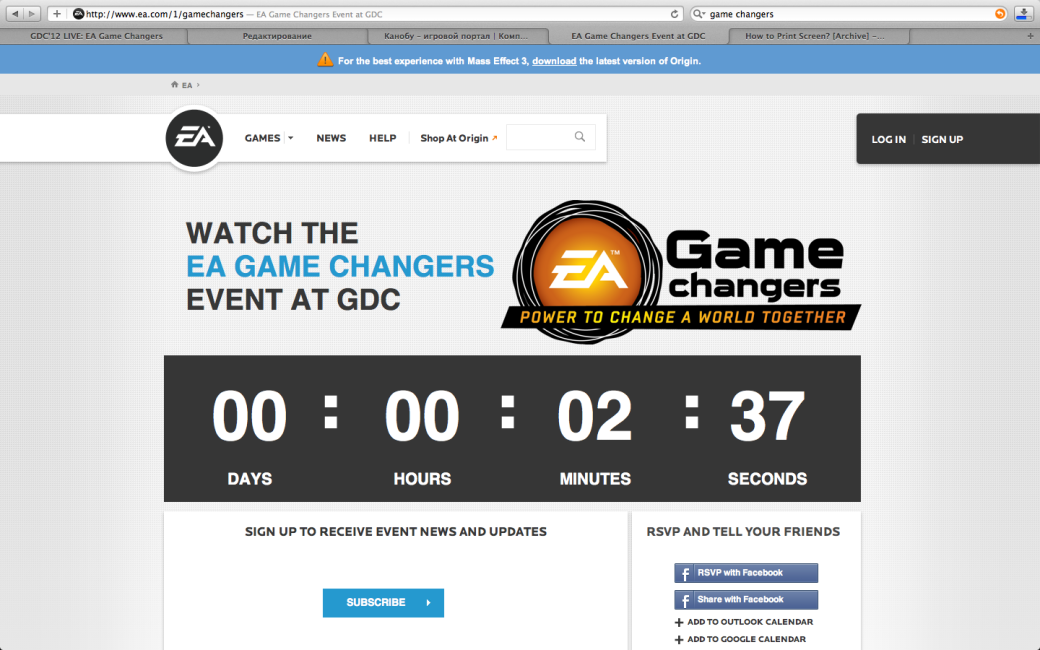
Task: Click the home icon in the EA breadcrumb
Action: [x=174, y=84]
